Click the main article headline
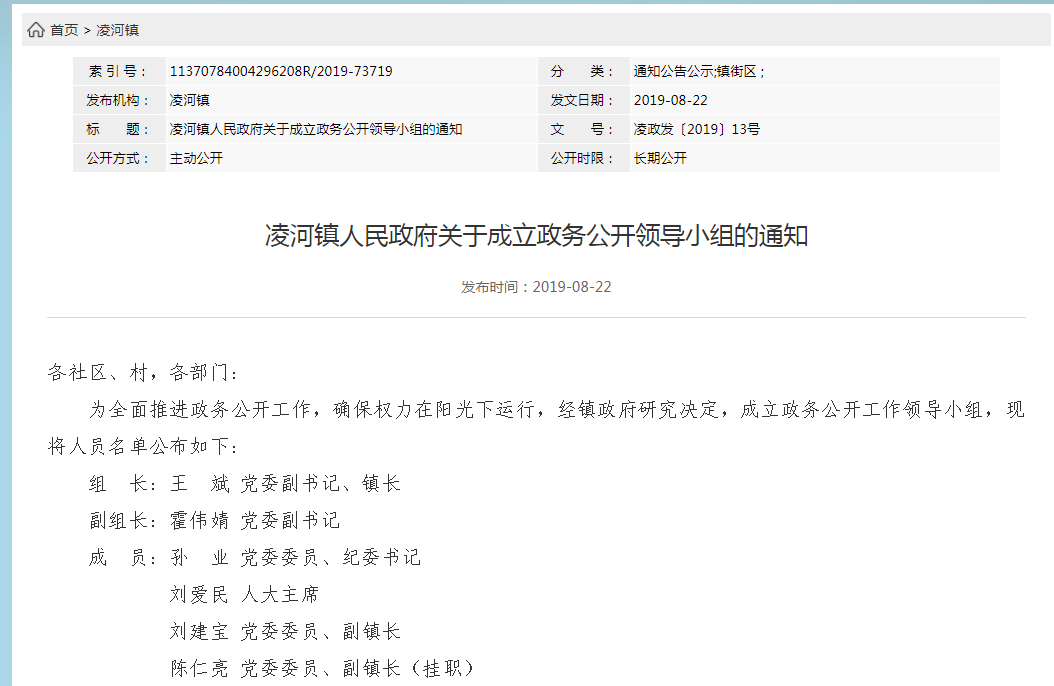The width and height of the screenshot is (1054, 686). pos(536,236)
